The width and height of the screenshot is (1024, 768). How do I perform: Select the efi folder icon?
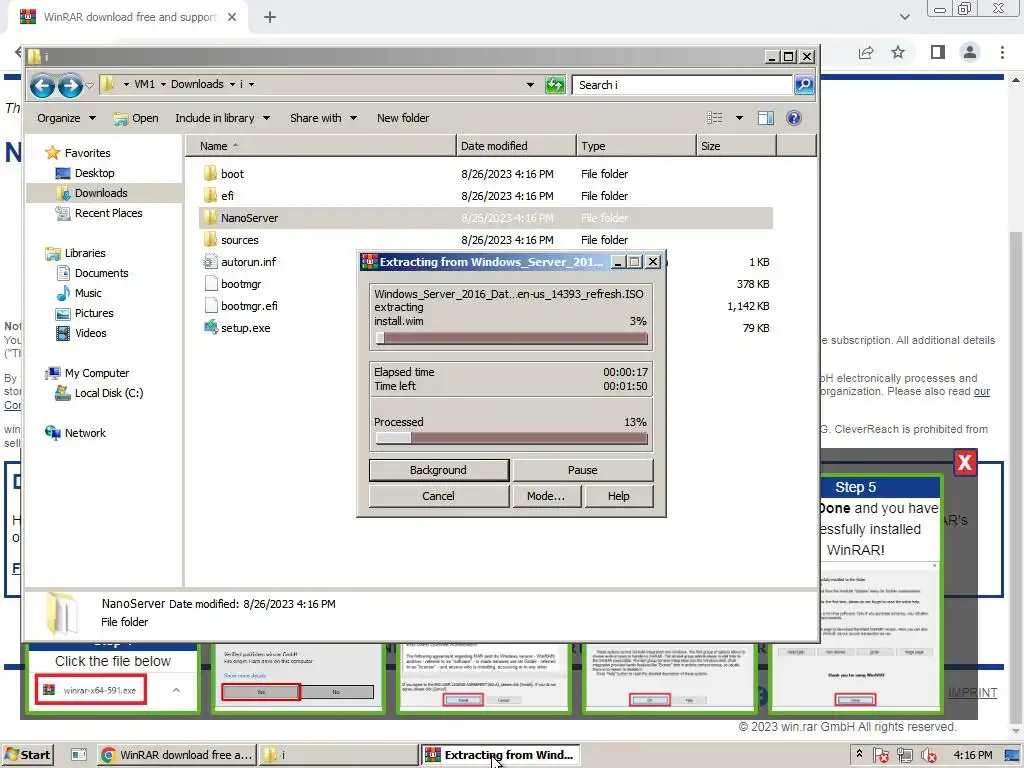click(210, 196)
